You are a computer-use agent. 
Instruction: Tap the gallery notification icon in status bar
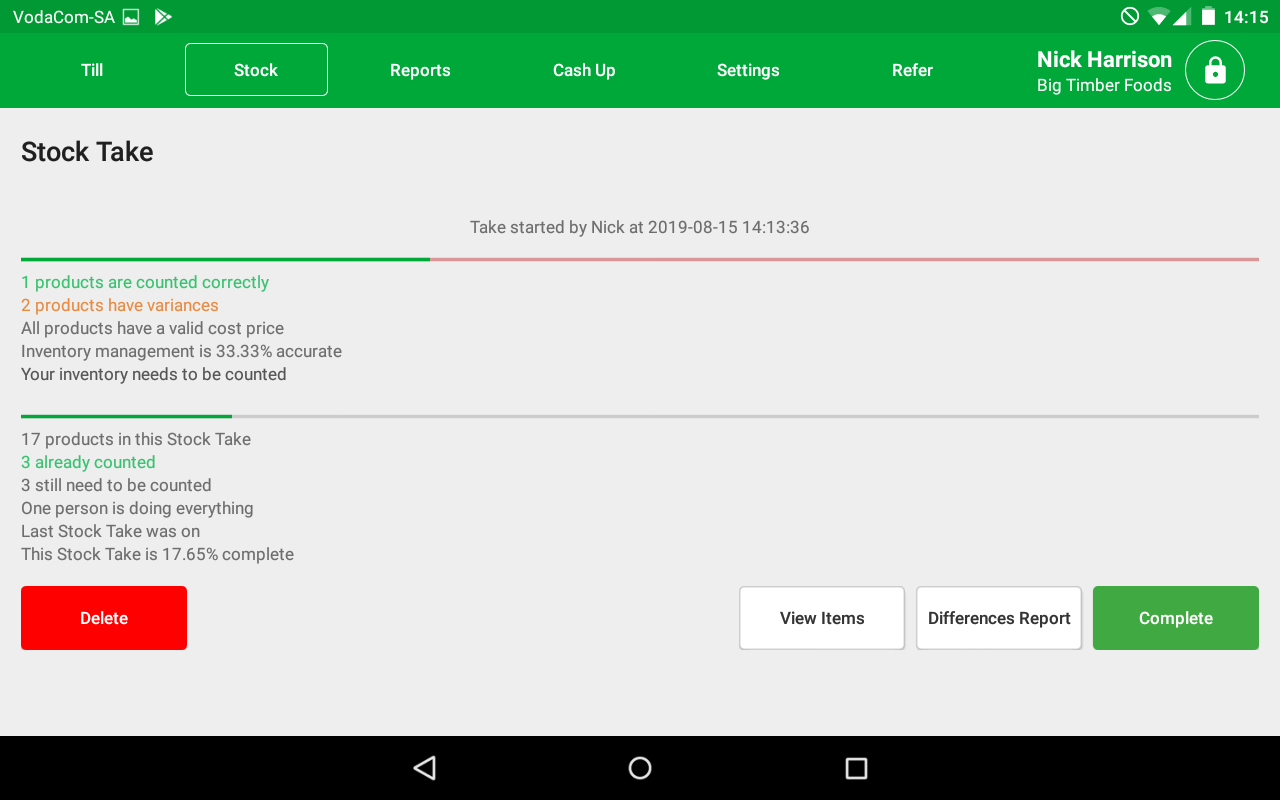[131, 17]
